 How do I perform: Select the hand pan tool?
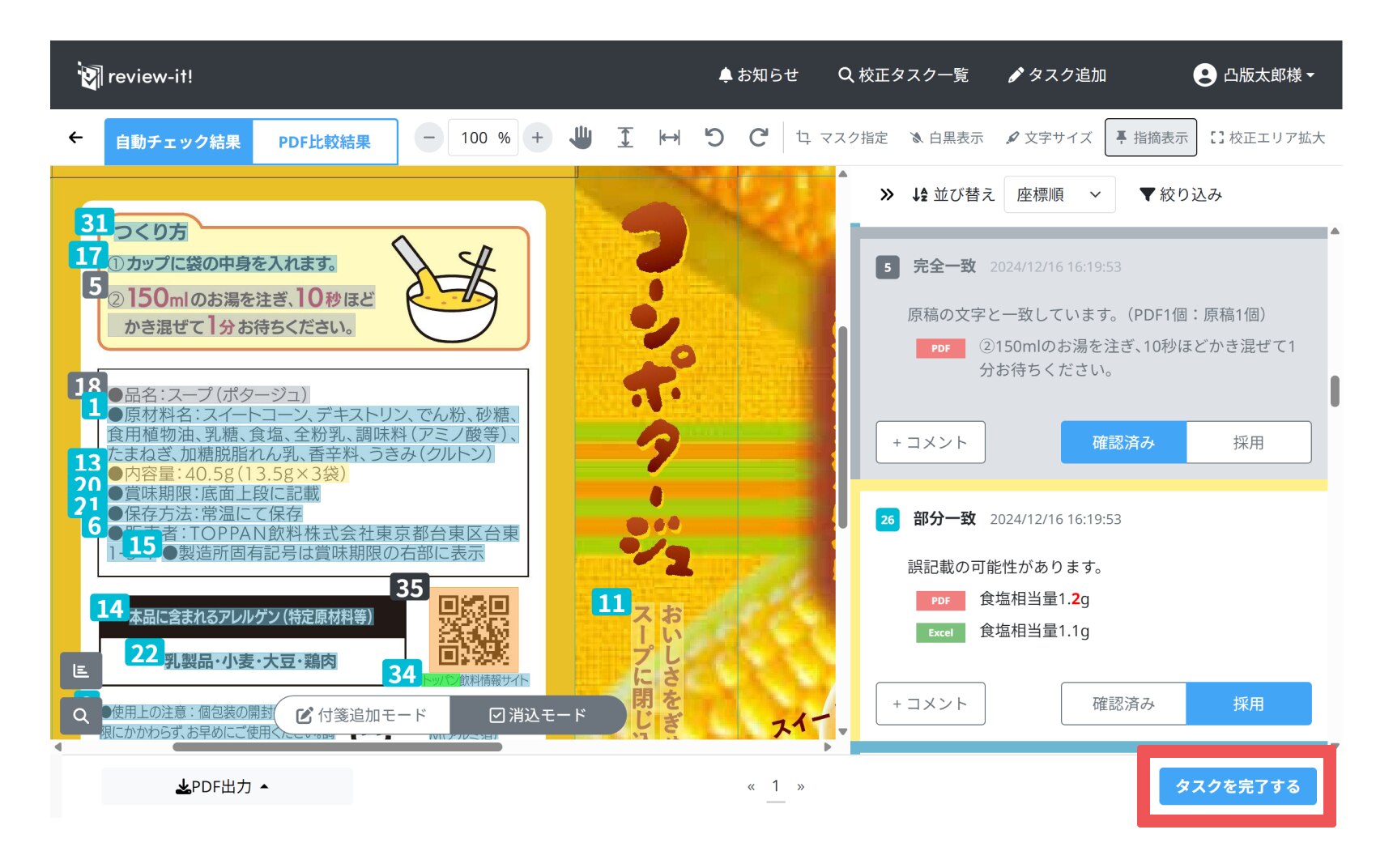[x=580, y=138]
